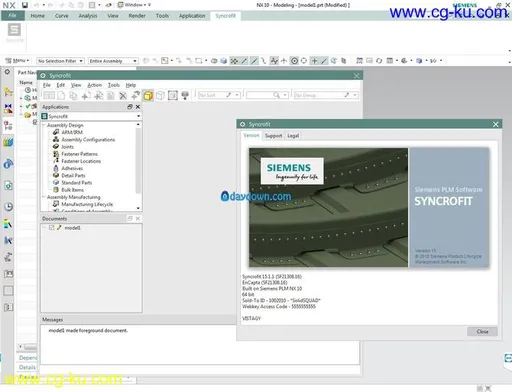Click the fit-view square icon in Syncrofit toolbar
Screen dimensions: 512x392
pos(173,96)
